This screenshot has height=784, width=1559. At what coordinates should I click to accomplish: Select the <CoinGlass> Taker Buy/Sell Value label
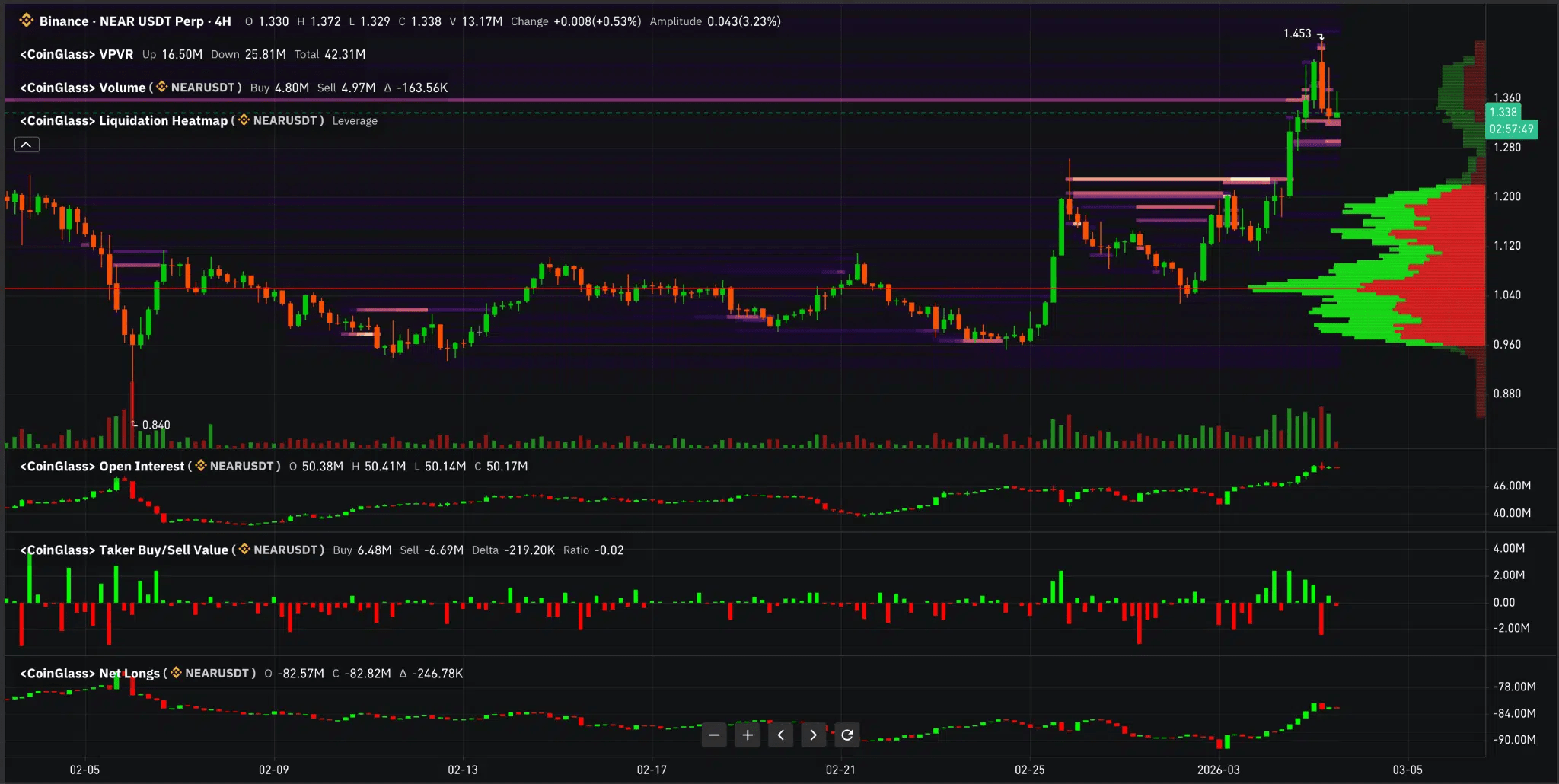coord(124,550)
